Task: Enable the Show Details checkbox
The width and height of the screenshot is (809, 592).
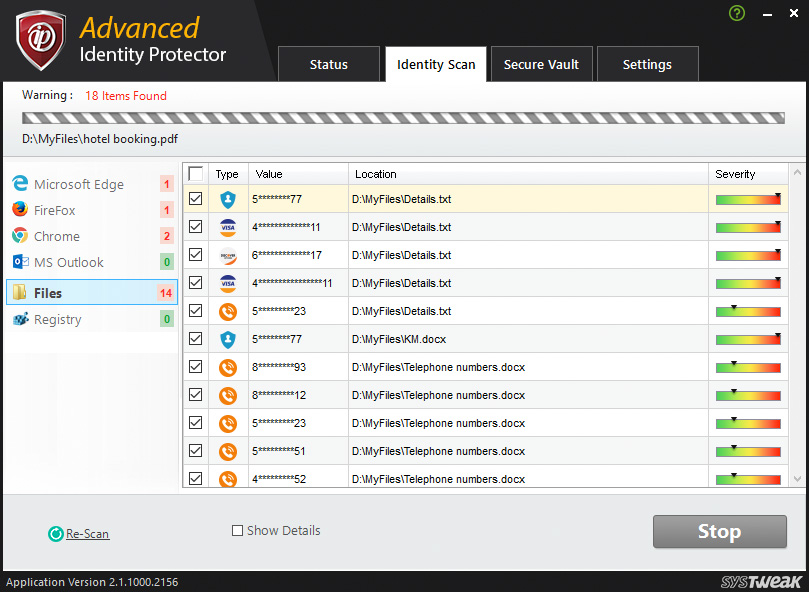Action: [237, 531]
